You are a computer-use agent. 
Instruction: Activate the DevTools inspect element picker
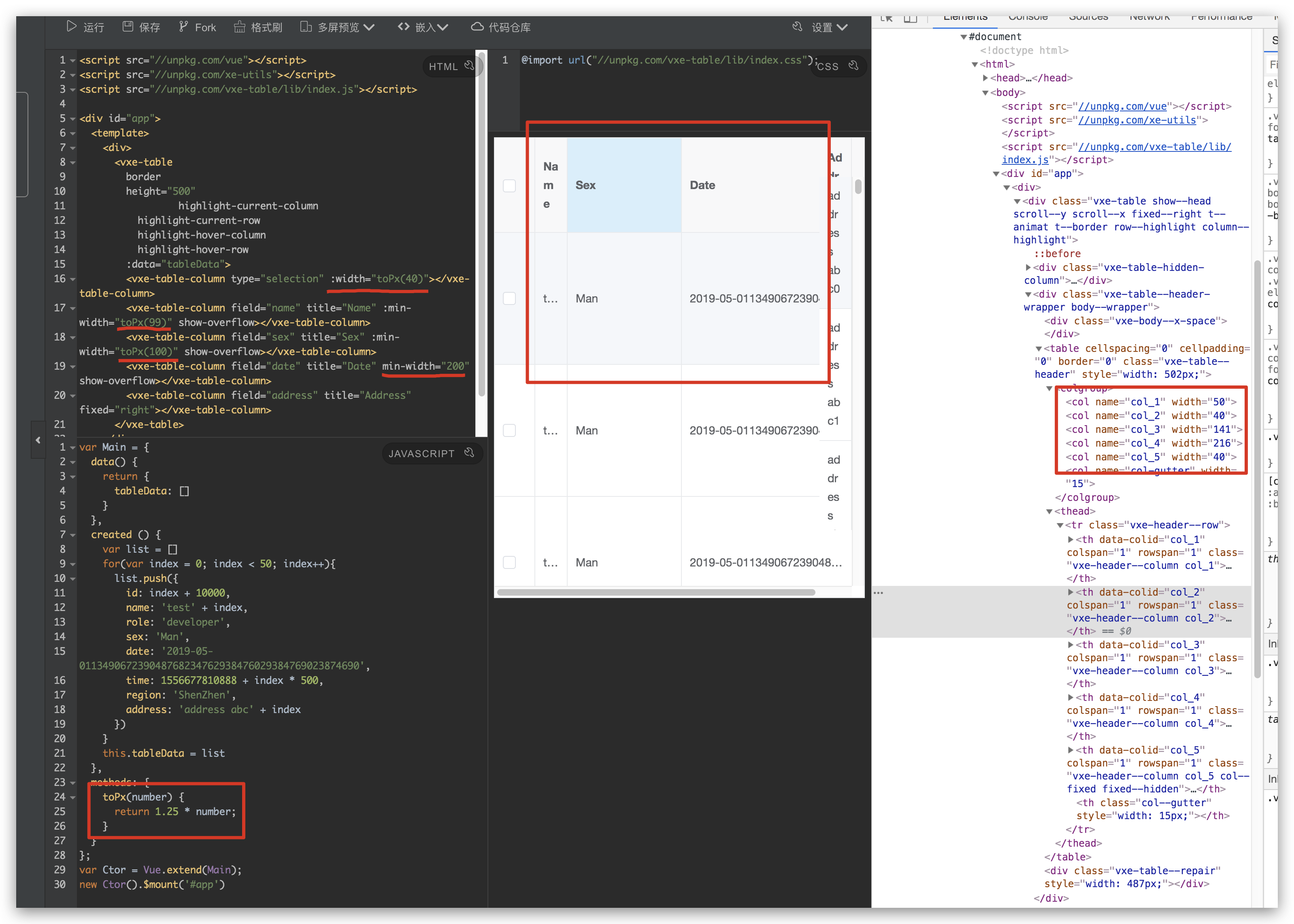point(886,18)
